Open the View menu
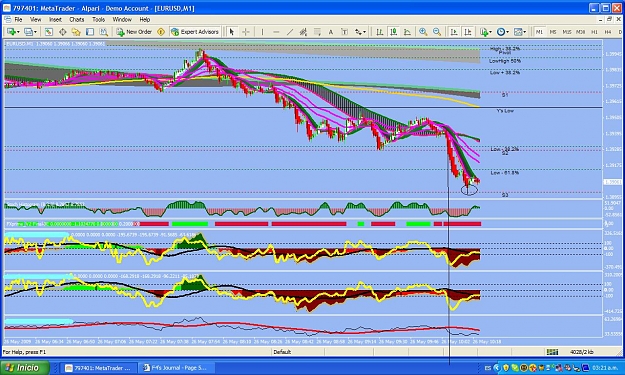 [35, 19]
